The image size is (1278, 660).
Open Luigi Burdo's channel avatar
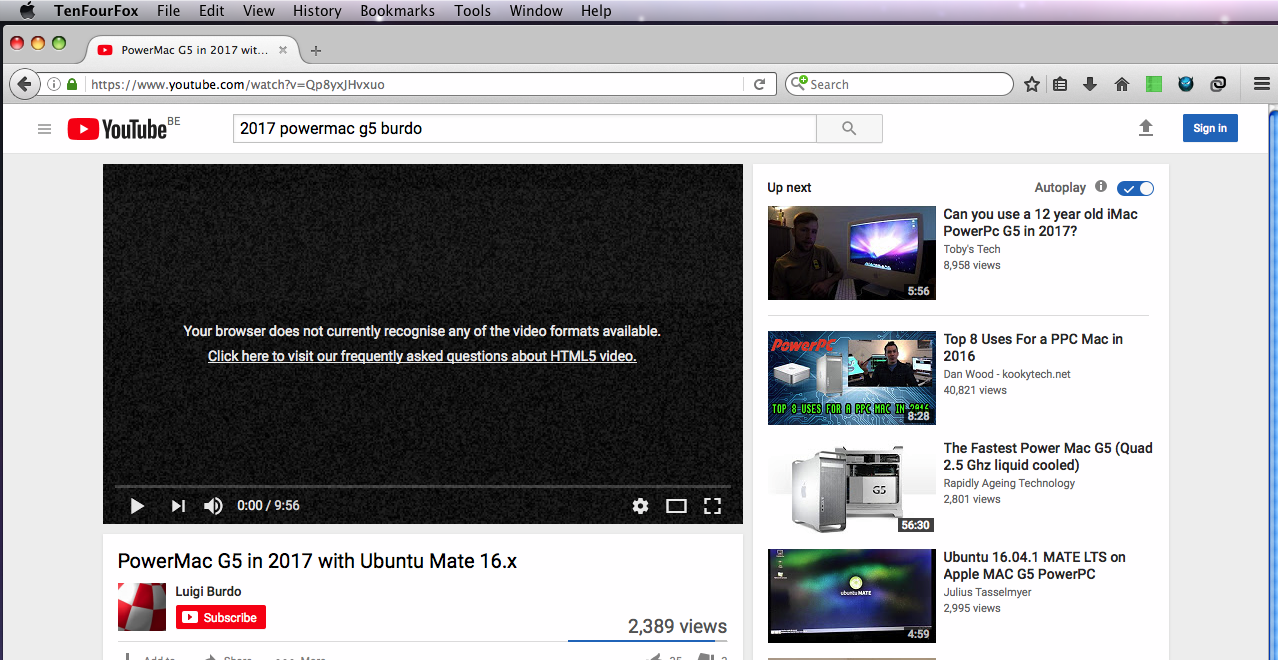click(x=142, y=607)
